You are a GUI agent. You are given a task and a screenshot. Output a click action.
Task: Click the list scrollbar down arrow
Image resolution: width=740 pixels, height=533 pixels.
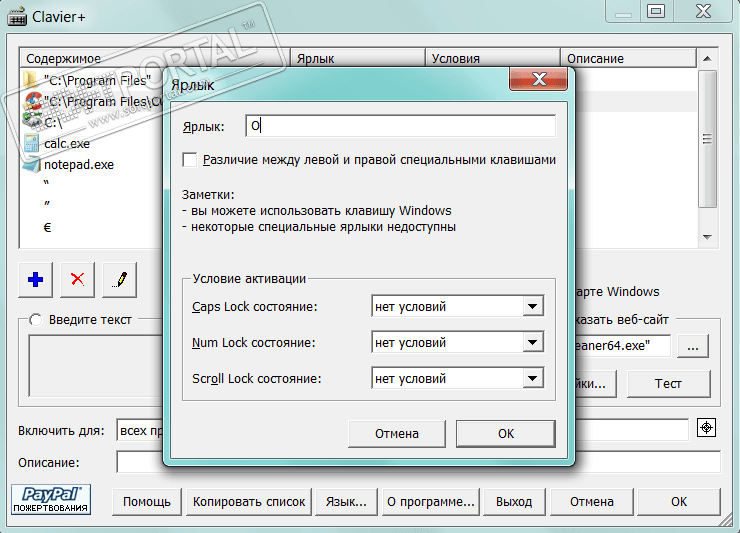707,237
